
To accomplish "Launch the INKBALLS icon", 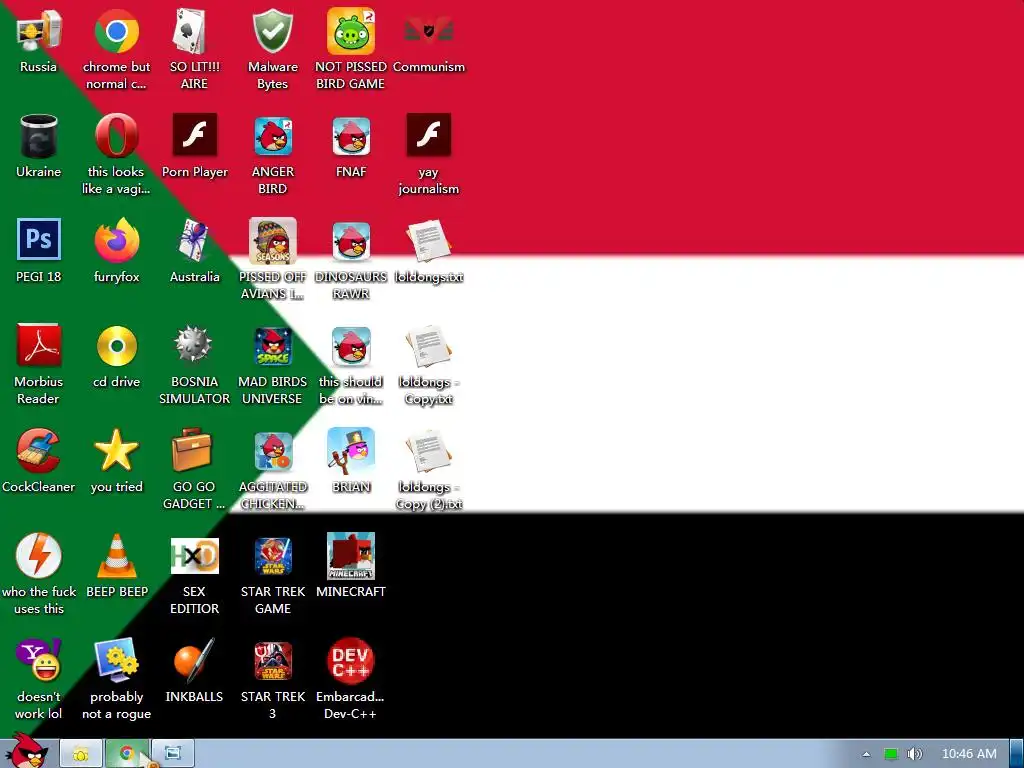I will coord(194,660).
